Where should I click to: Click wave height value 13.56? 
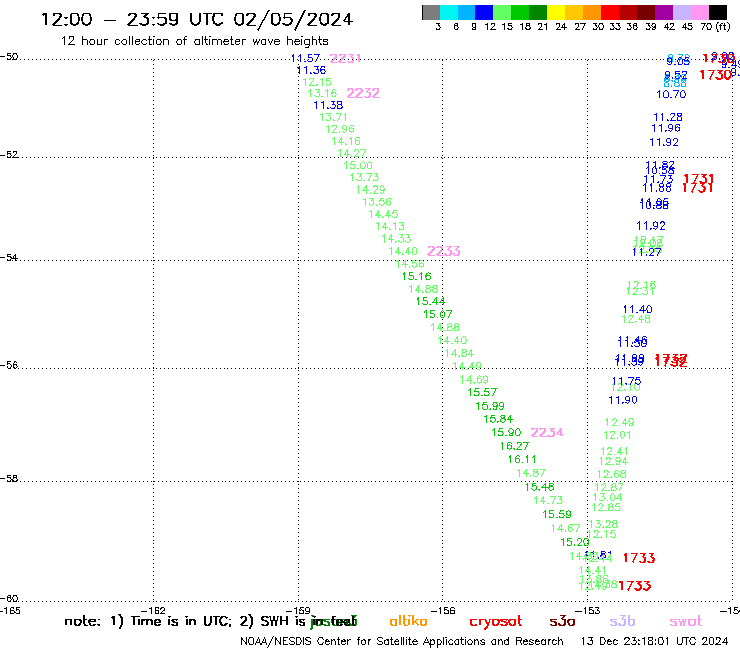pos(377,202)
